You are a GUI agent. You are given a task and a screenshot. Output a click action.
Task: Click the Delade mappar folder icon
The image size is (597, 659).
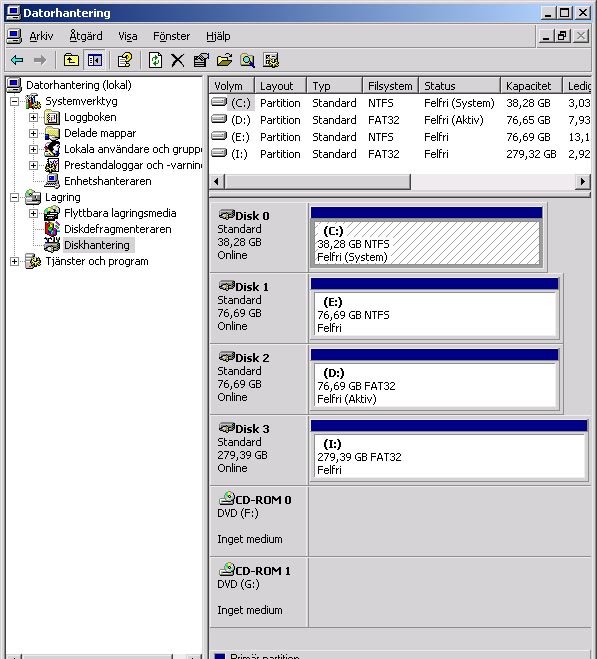click(x=52, y=133)
